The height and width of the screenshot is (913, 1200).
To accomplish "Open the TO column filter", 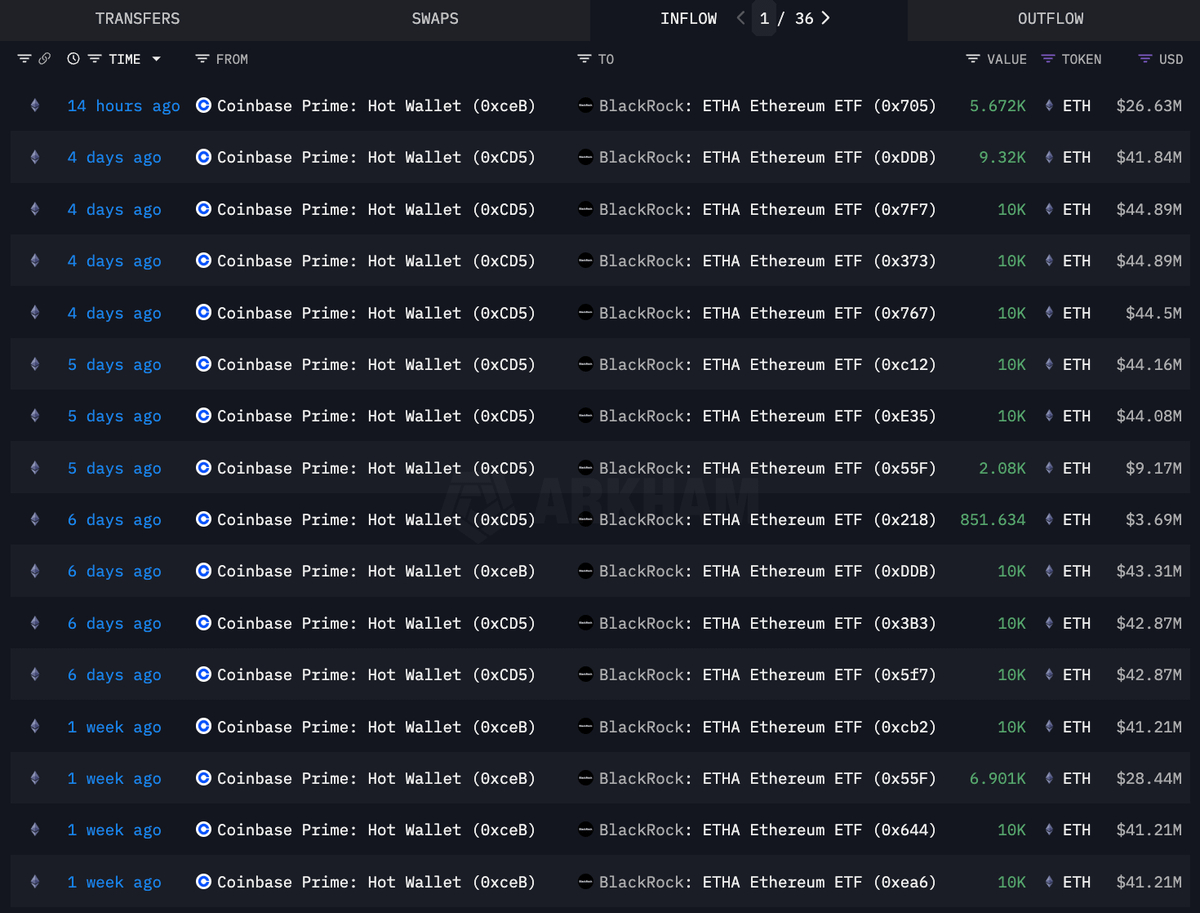I will point(585,59).
